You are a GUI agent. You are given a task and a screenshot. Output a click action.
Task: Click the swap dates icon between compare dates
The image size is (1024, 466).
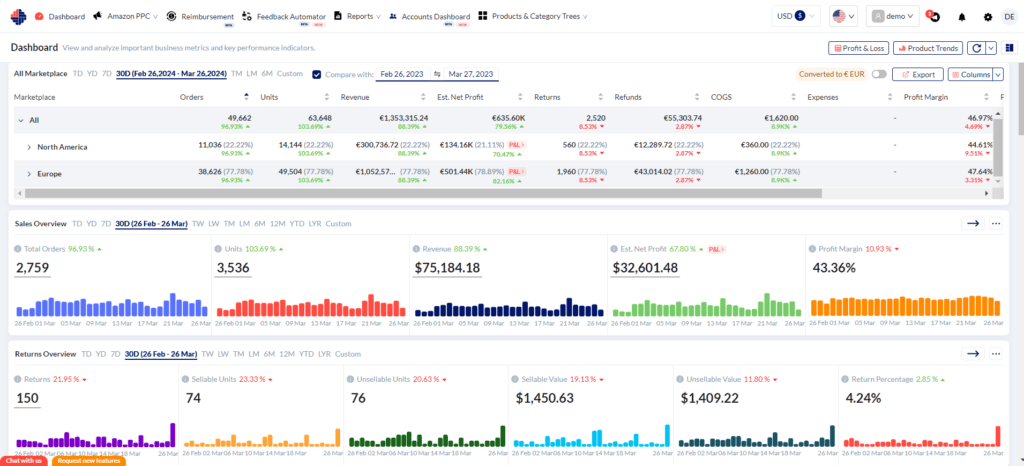tap(437, 74)
